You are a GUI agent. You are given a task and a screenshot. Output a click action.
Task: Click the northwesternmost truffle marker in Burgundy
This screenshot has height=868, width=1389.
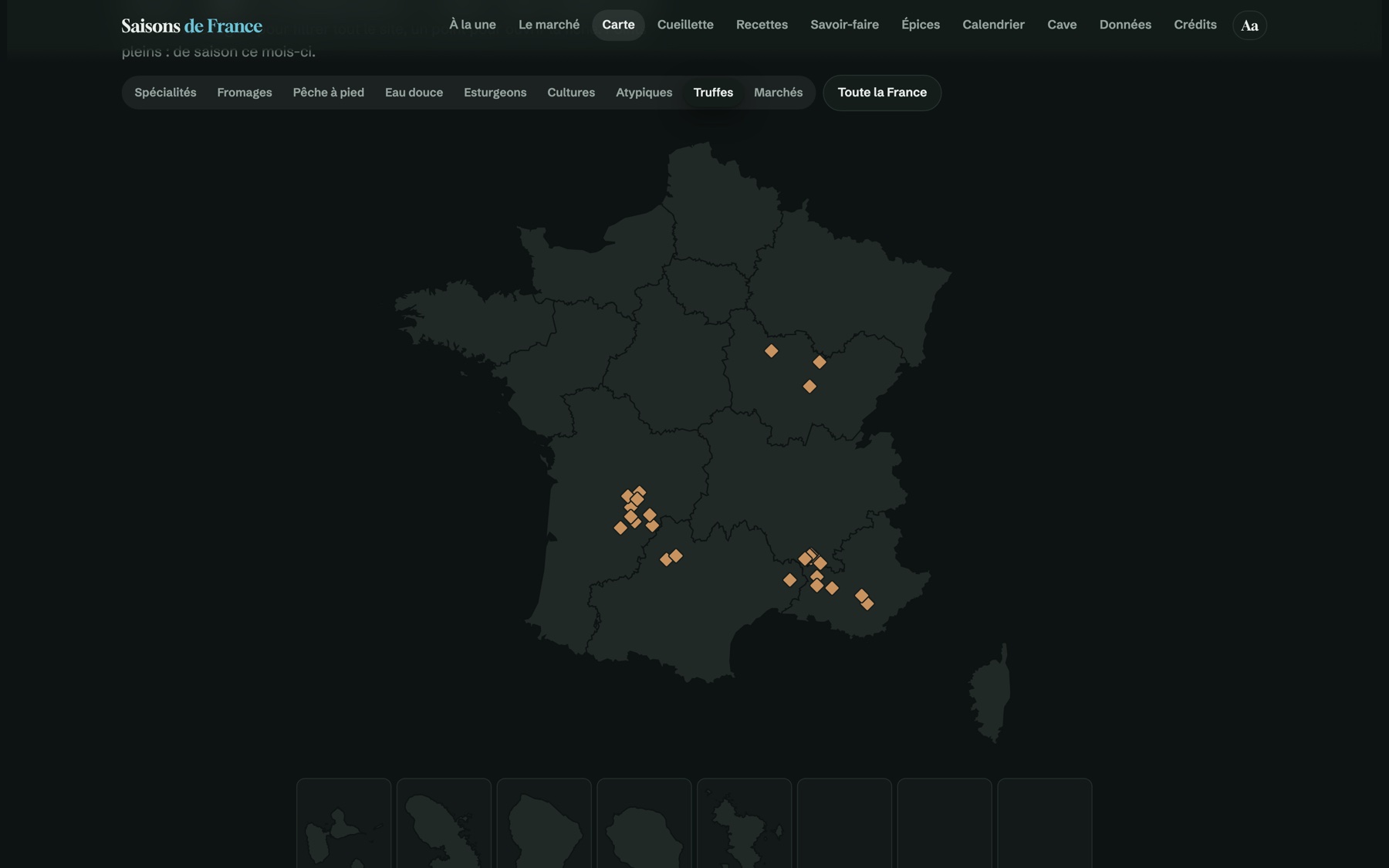(771, 351)
